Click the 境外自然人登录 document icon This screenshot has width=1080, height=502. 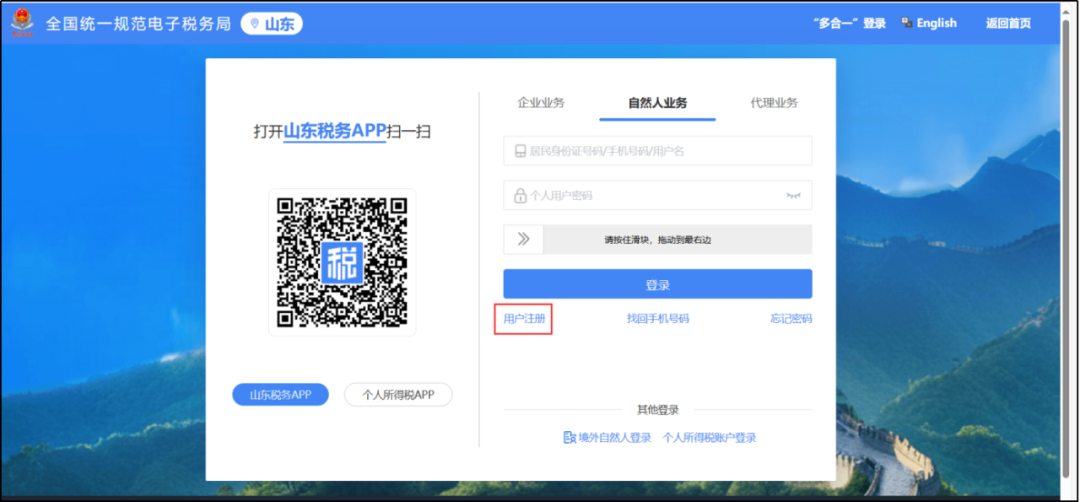570,437
